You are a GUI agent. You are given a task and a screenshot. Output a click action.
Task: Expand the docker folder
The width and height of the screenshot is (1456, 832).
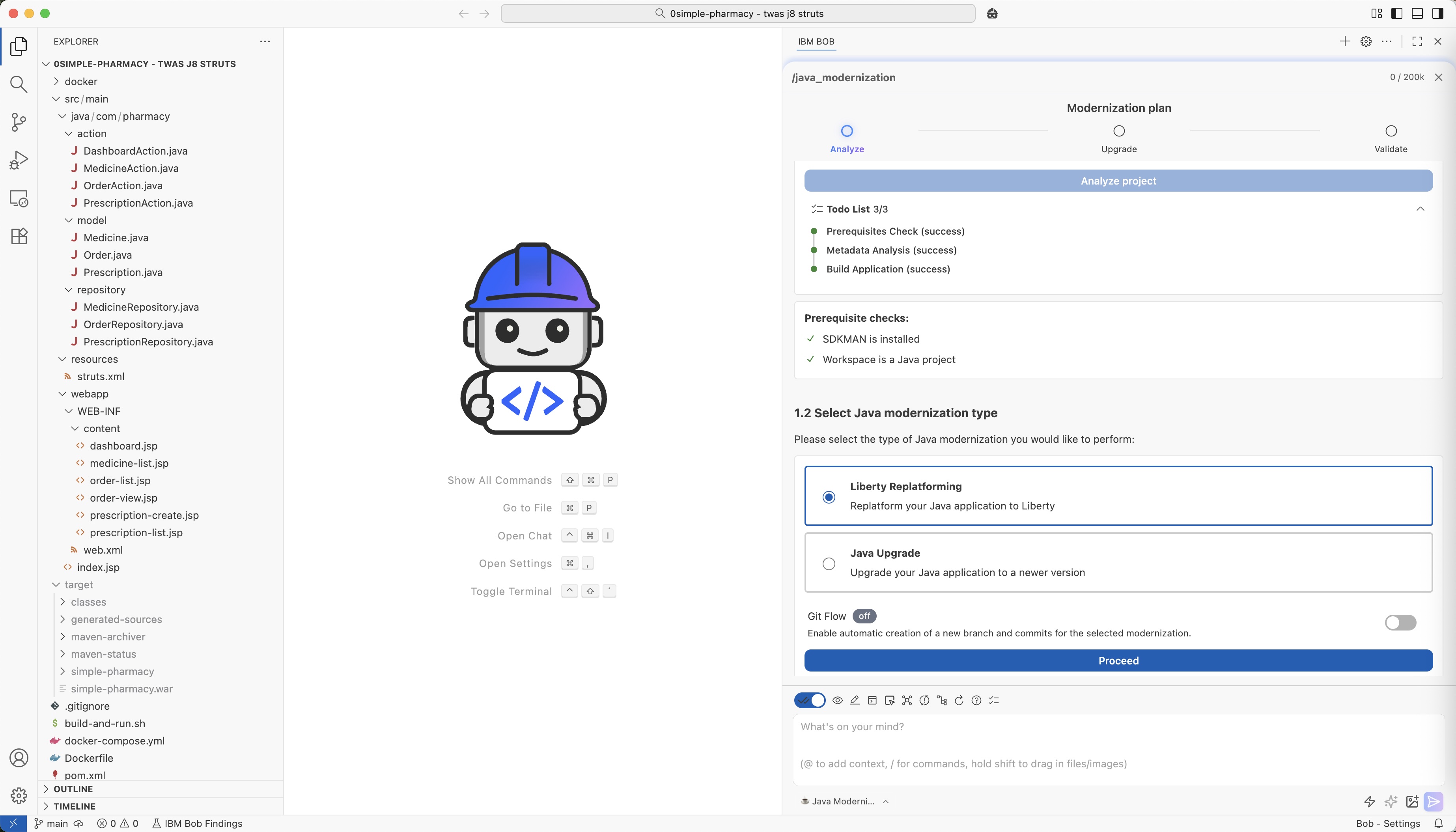tap(80, 82)
